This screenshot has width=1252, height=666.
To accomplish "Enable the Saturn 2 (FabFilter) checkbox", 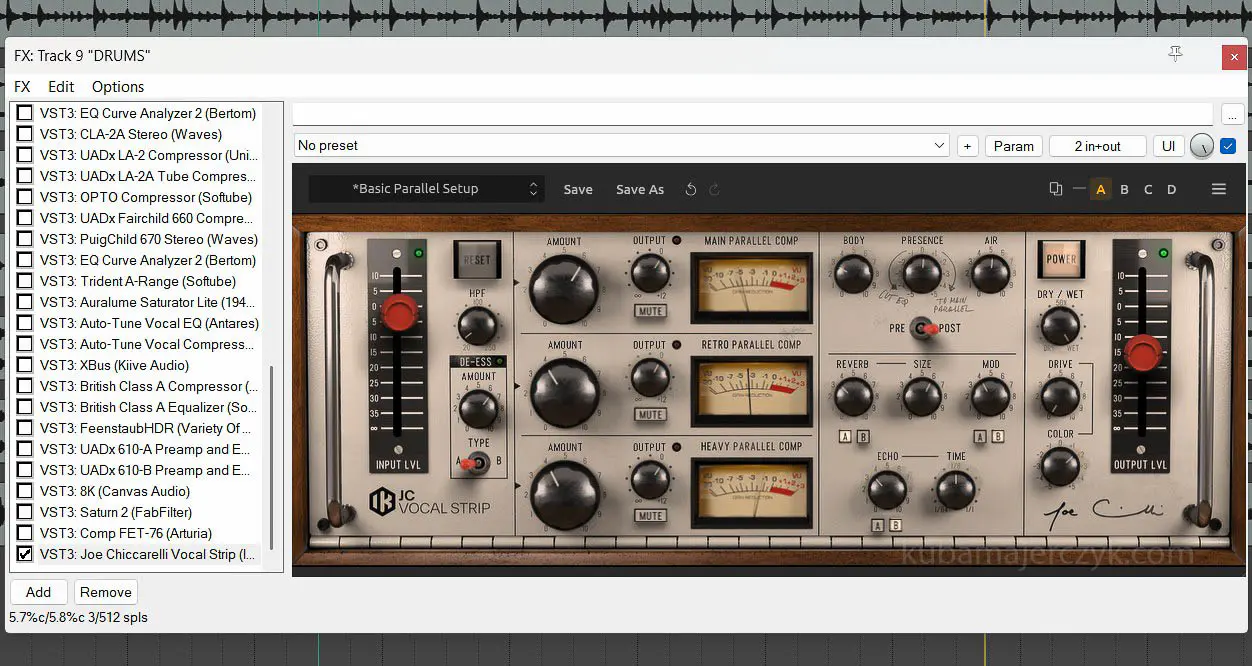I will click(x=25, y=512).
